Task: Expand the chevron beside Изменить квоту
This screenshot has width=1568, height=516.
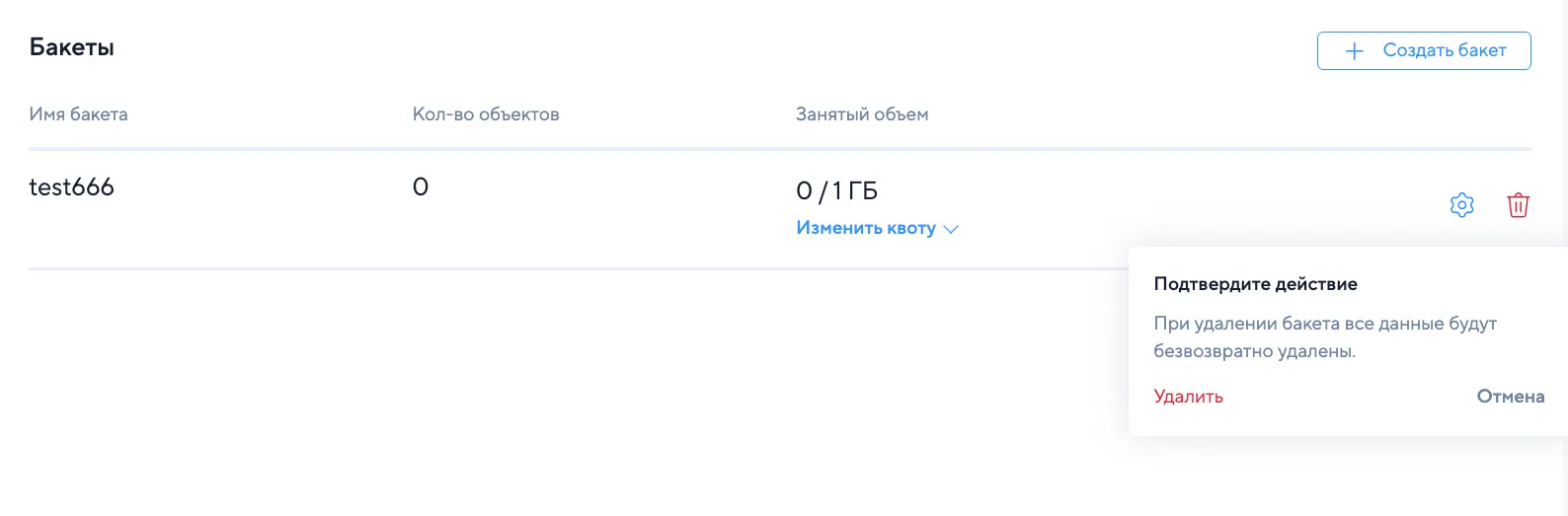Action: (x=951, y=229)
